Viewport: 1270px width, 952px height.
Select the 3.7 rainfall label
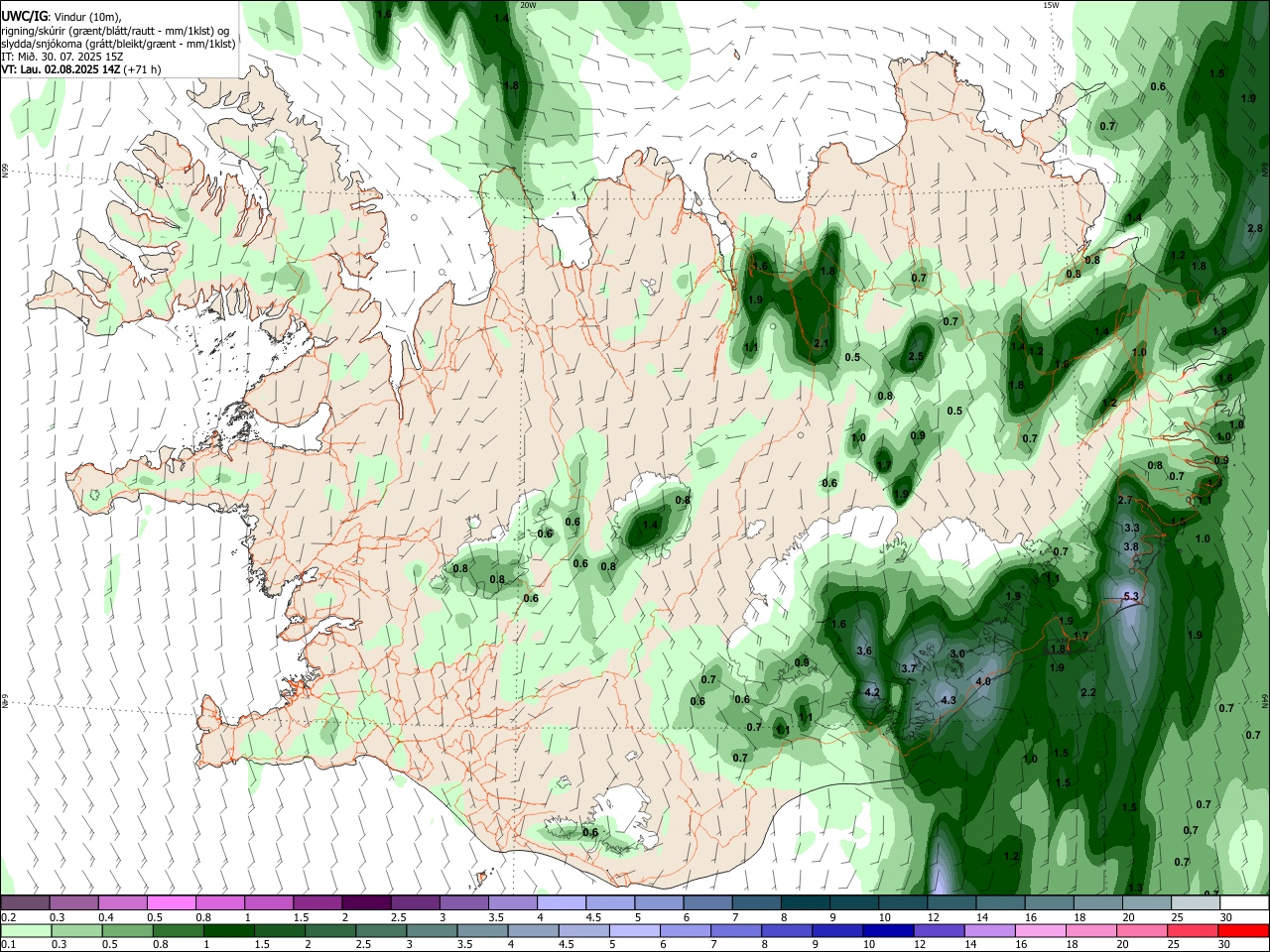(x=909, y=669)
